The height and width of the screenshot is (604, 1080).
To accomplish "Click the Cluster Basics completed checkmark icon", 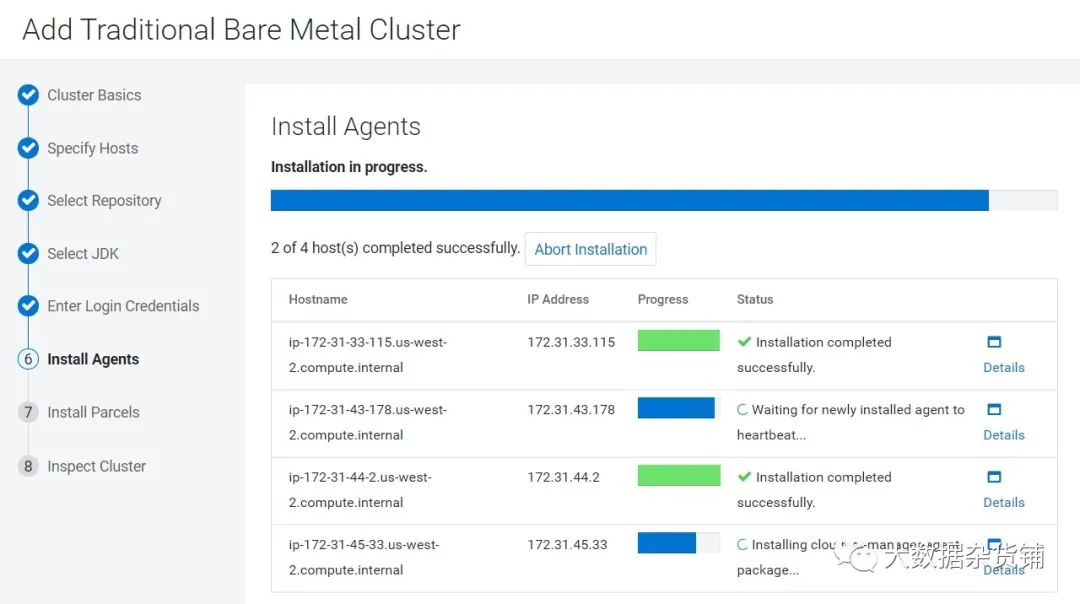I will point(28,95).
